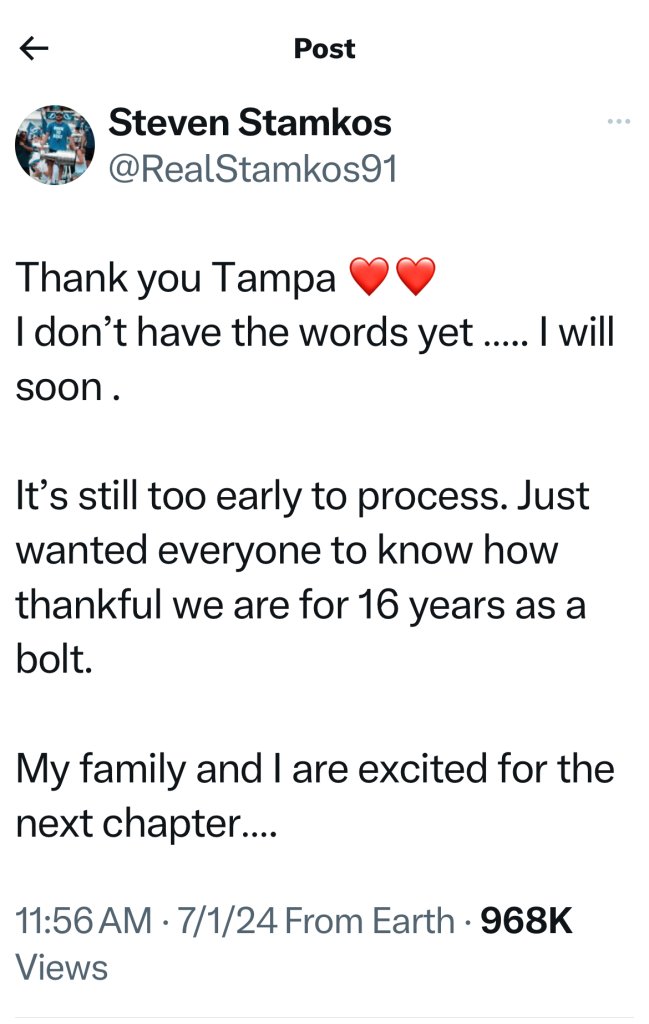Click the first red heart emoji
The image size is (649, 1024).
(370, 277)
